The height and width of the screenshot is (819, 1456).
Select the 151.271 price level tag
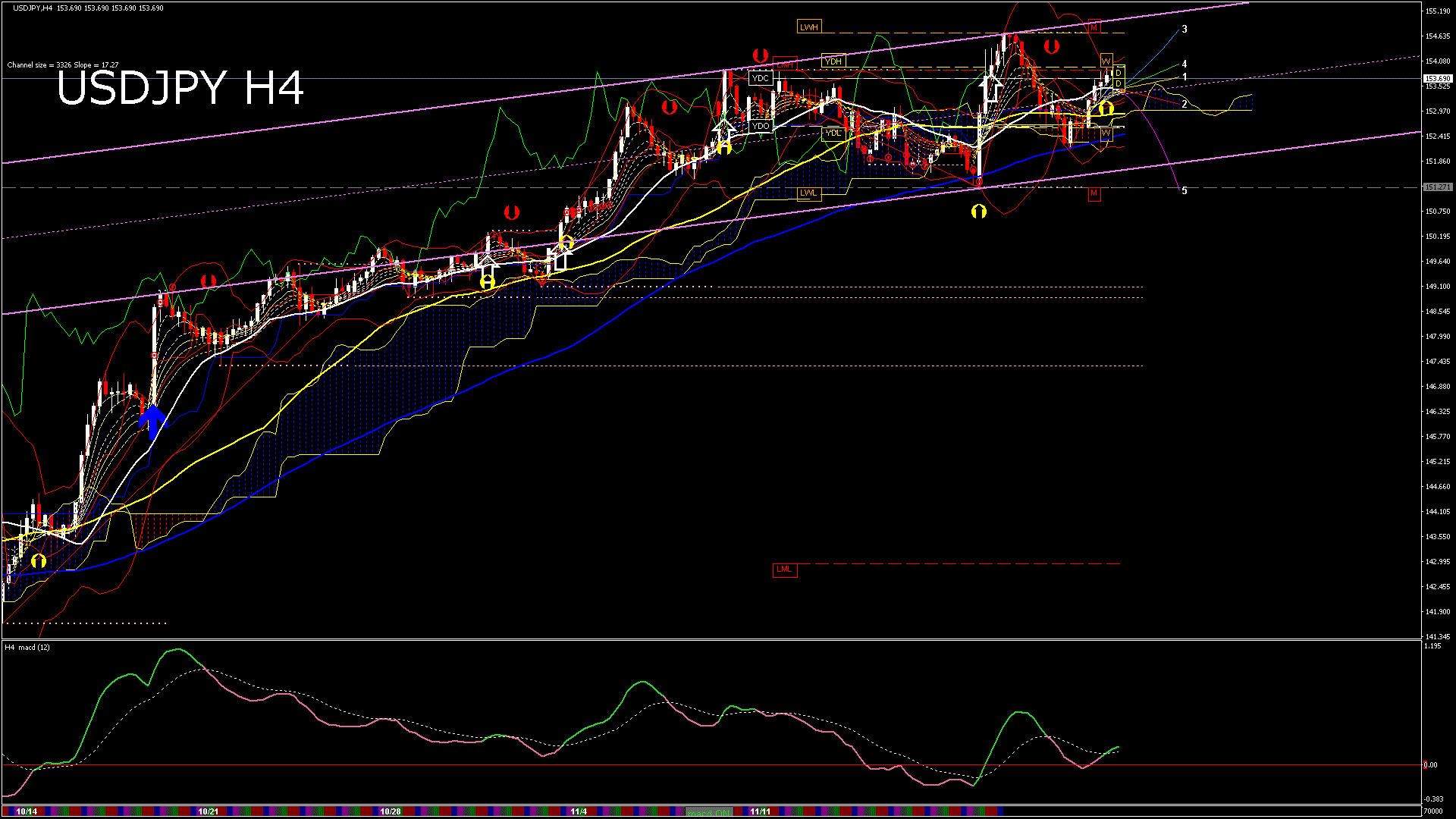[x=1438, y=187]
